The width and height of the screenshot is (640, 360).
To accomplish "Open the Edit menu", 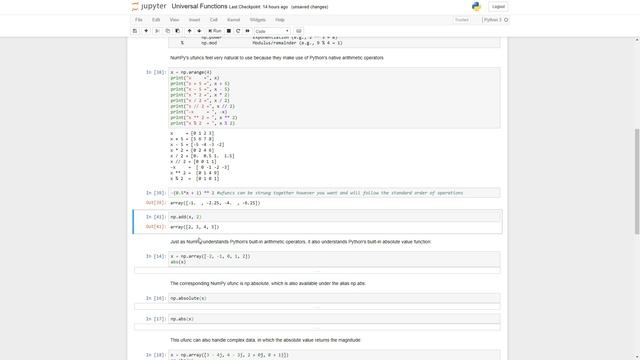I will click(x=156, y=20).
